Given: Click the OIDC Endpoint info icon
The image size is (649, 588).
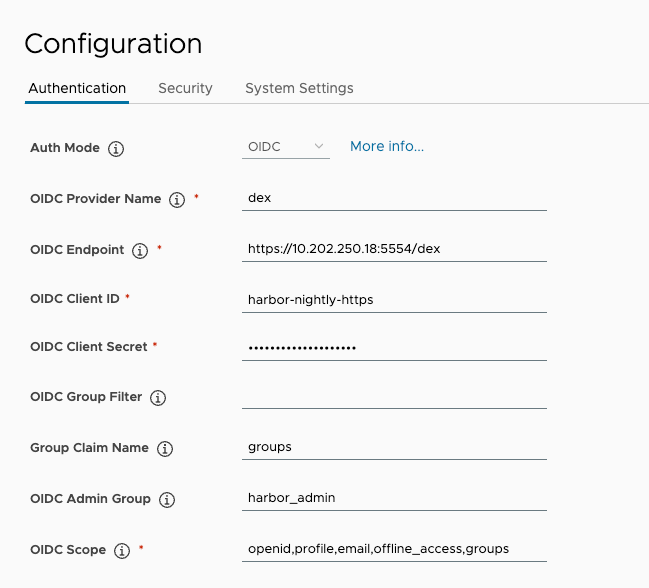Looking at the screenshot, I should (140, 251).
